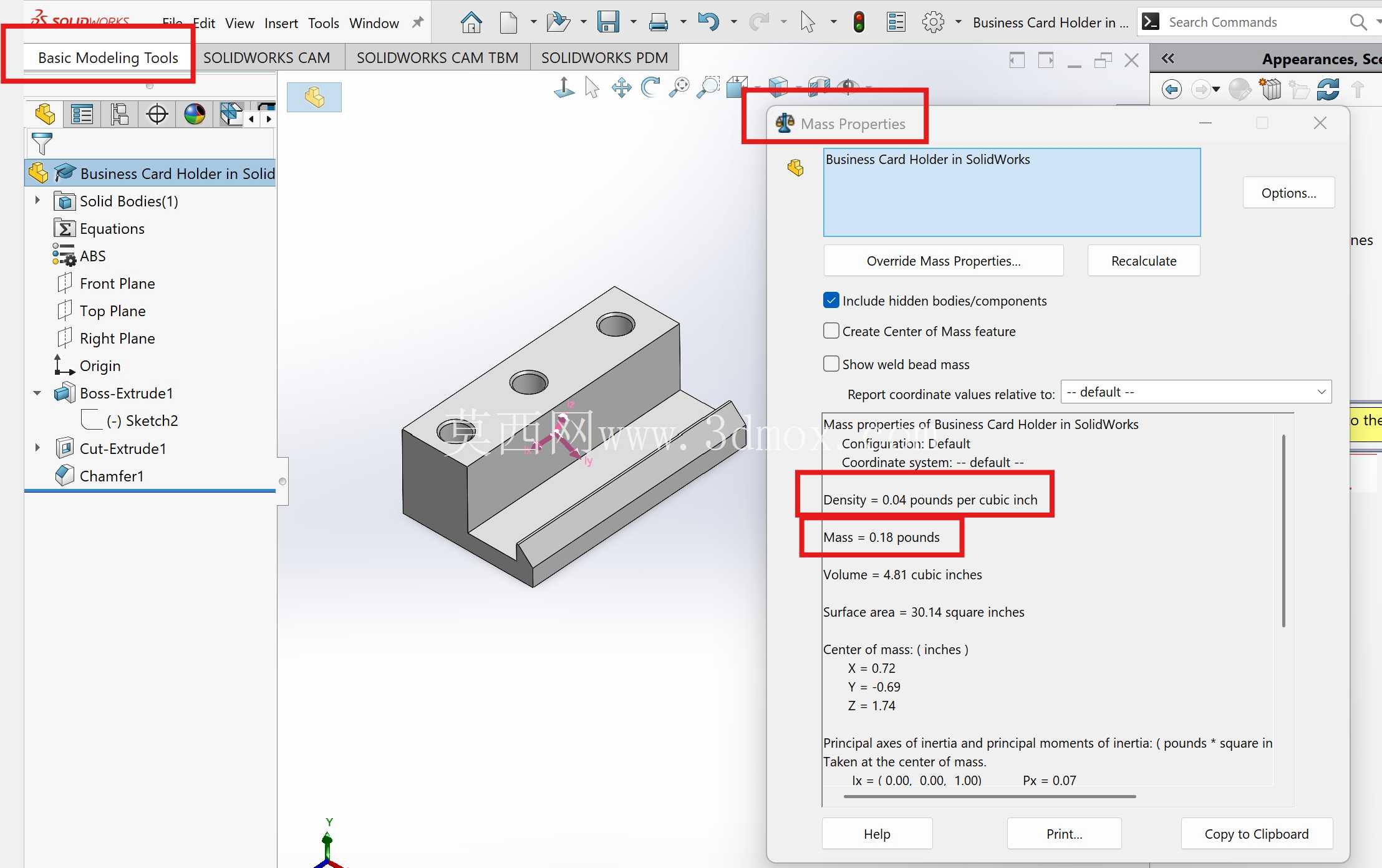Viewport: 1382px width, 868px height.
Task: Choose the Select cursor in top toolbar
Action: 808,22
